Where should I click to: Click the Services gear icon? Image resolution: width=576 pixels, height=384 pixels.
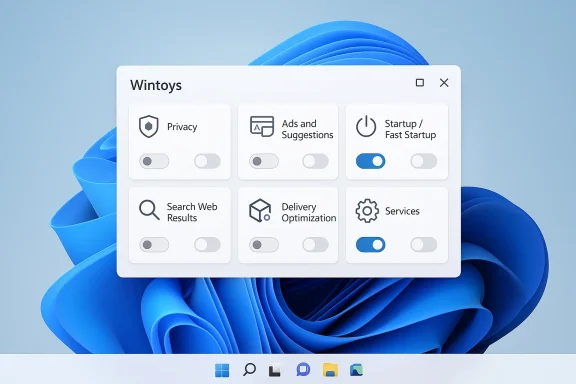(x=367, y=211)
